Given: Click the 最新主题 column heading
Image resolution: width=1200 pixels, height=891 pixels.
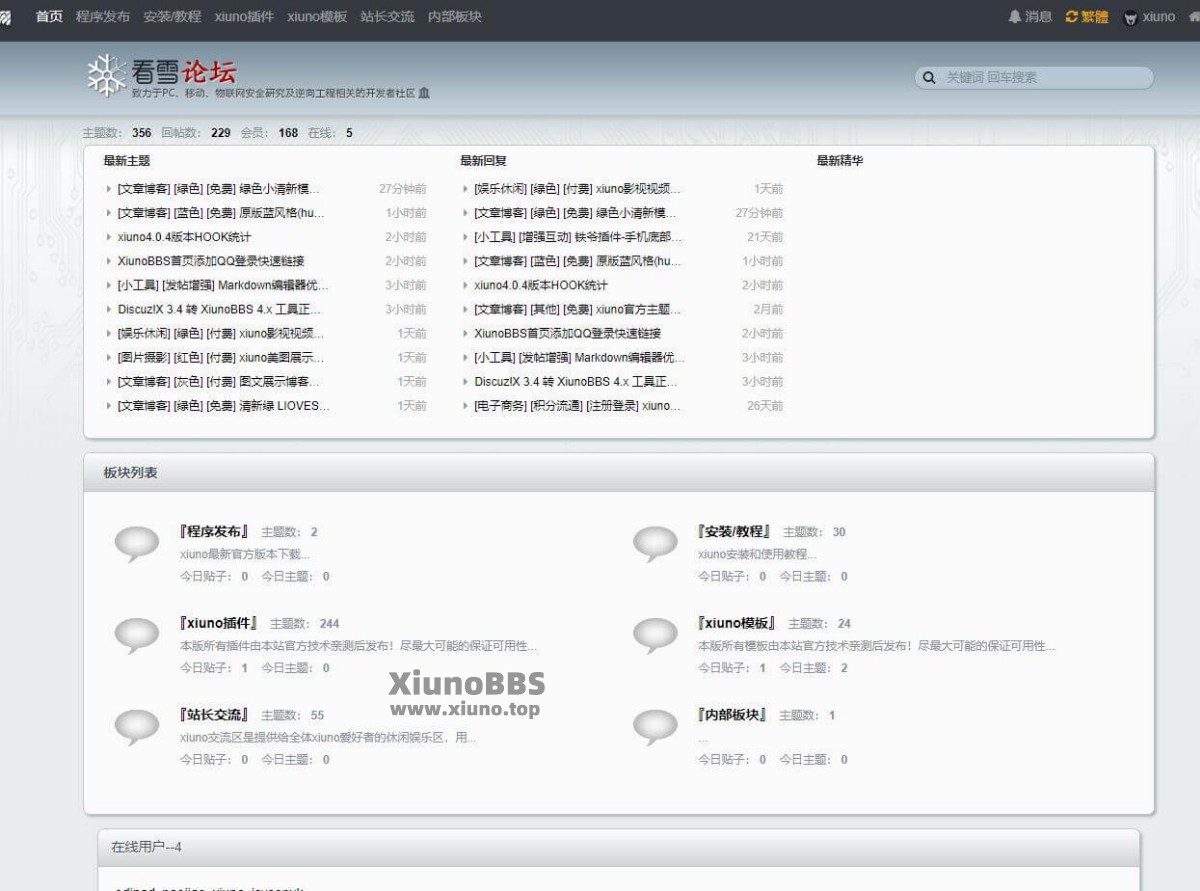Looking at the screenshot, I should click(x=127, y=160).
